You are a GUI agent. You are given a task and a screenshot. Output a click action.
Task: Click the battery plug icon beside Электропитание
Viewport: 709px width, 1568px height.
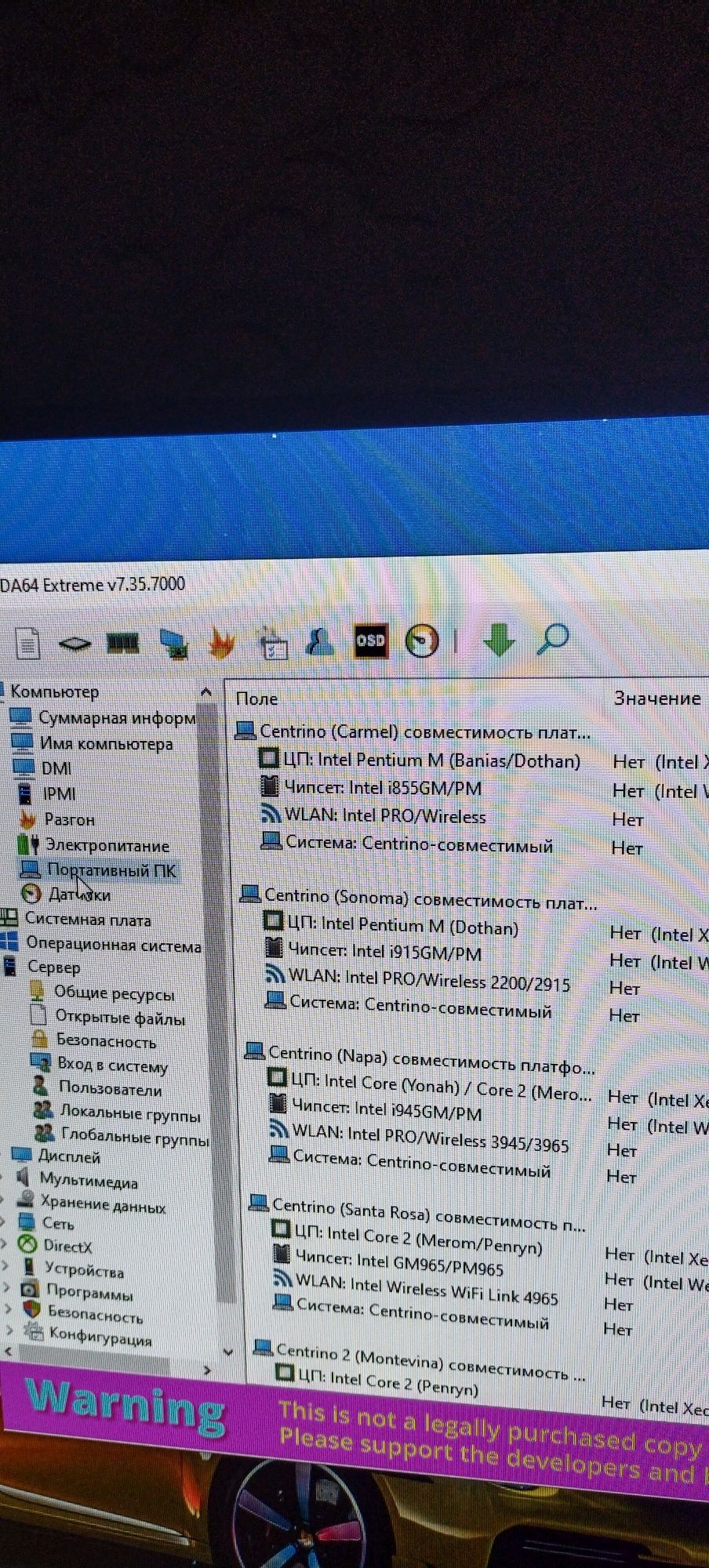coord(28,844)
